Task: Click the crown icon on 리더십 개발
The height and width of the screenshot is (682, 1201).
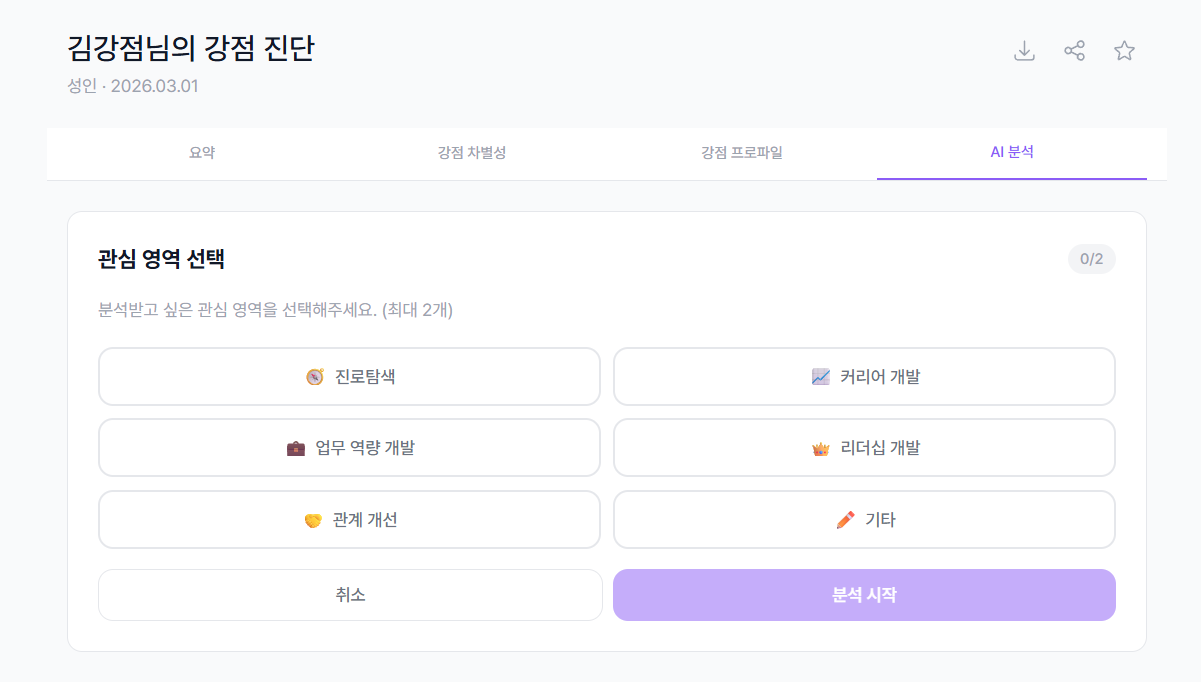Action: tap(821, 447)
